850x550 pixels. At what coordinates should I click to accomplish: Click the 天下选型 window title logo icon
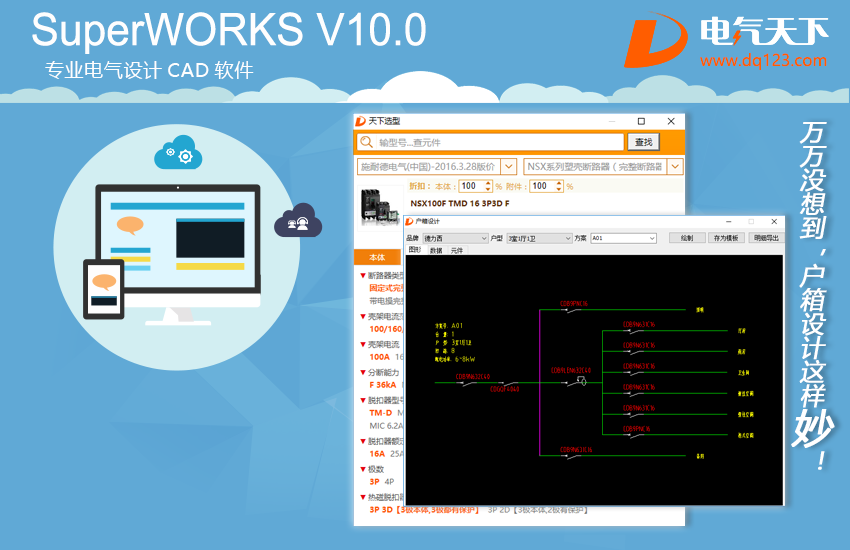[360, 121]
